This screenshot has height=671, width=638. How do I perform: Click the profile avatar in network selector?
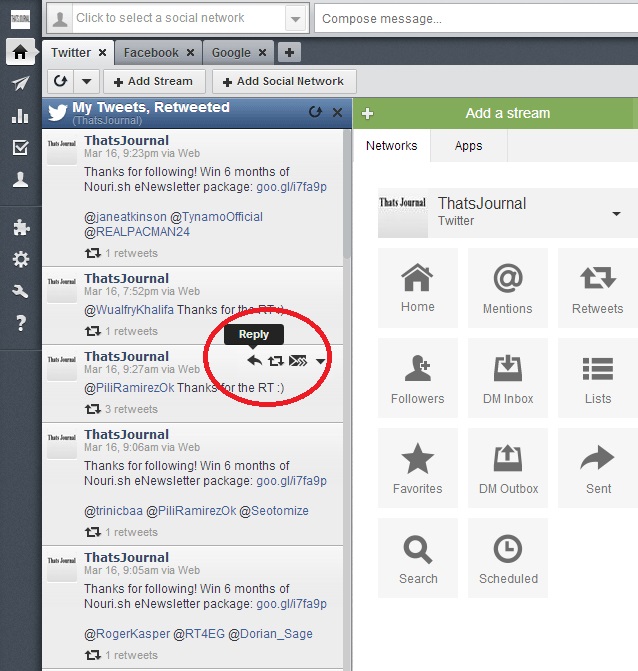coord(60,19)
